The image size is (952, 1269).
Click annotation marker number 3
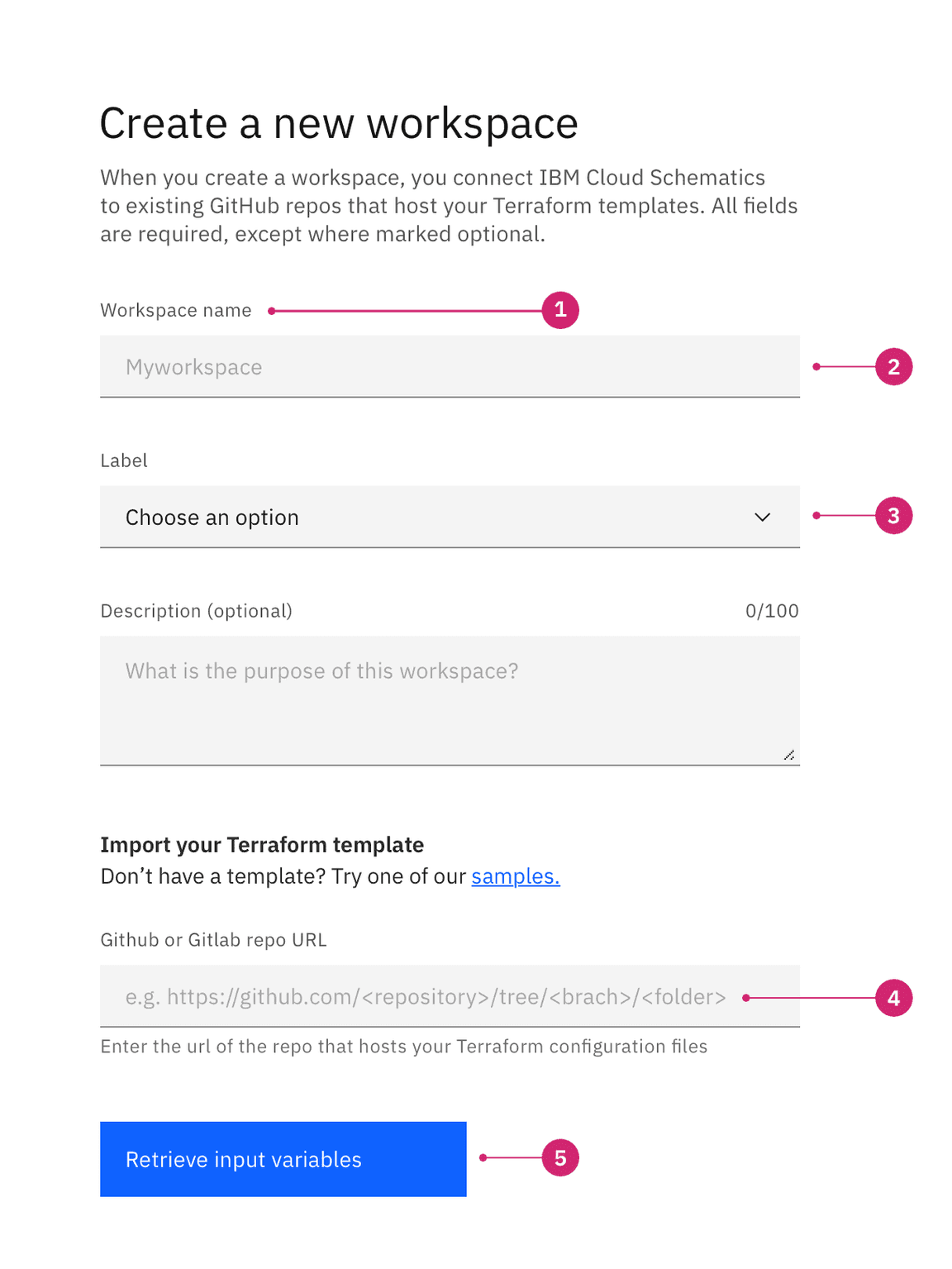coord(893,515)
